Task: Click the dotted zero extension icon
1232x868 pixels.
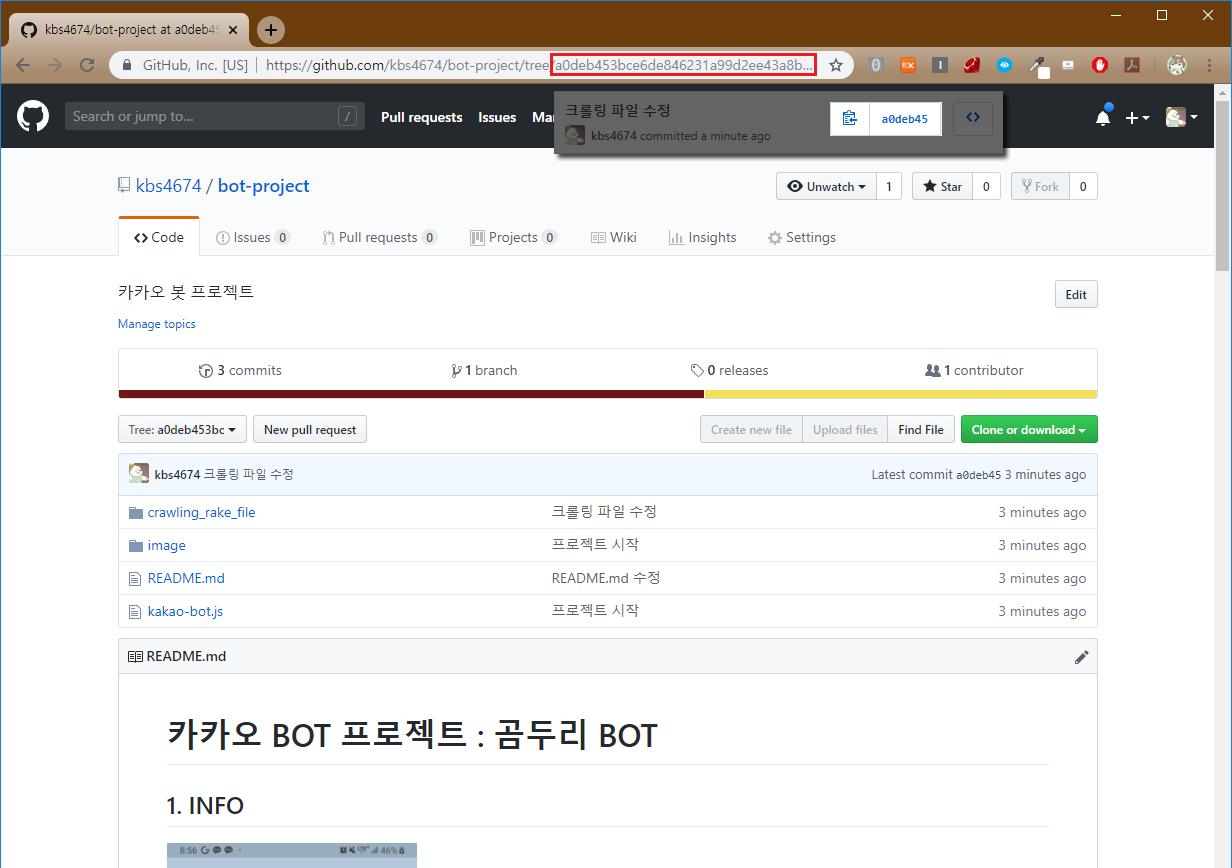Action: 876,65
